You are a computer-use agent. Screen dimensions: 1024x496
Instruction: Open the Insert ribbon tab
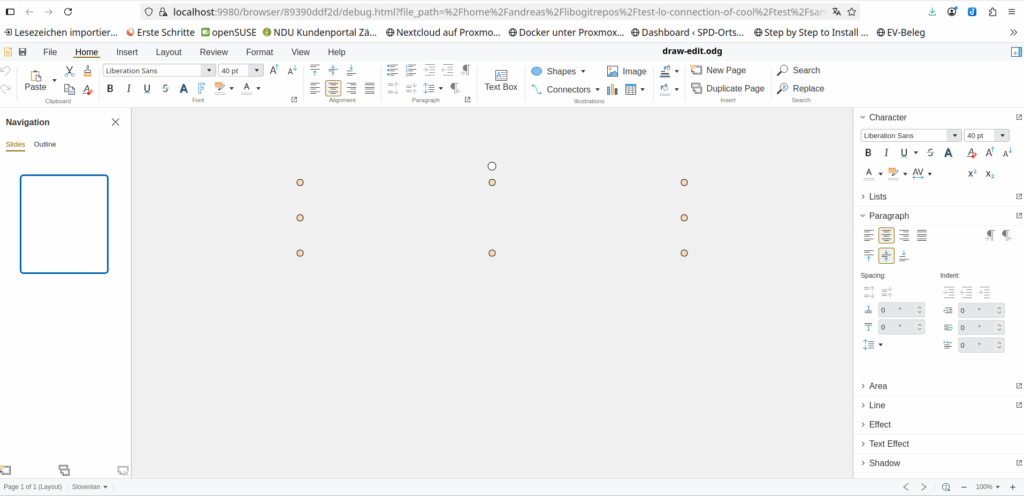[127, 52]
